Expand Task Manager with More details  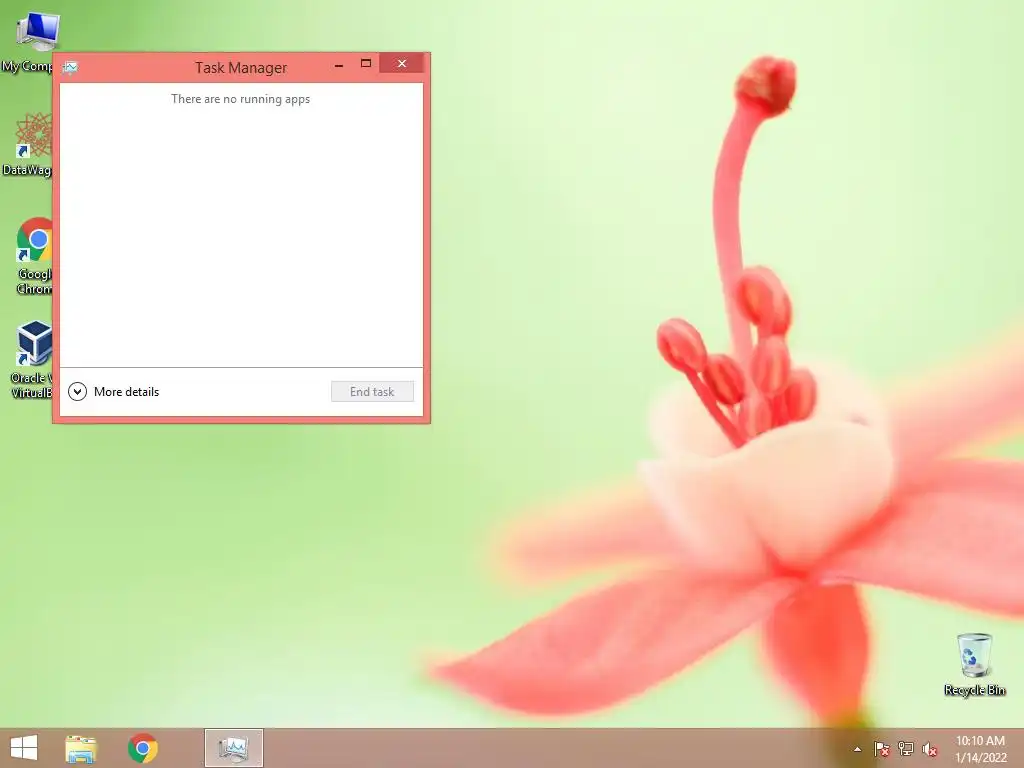coord(114,392)
